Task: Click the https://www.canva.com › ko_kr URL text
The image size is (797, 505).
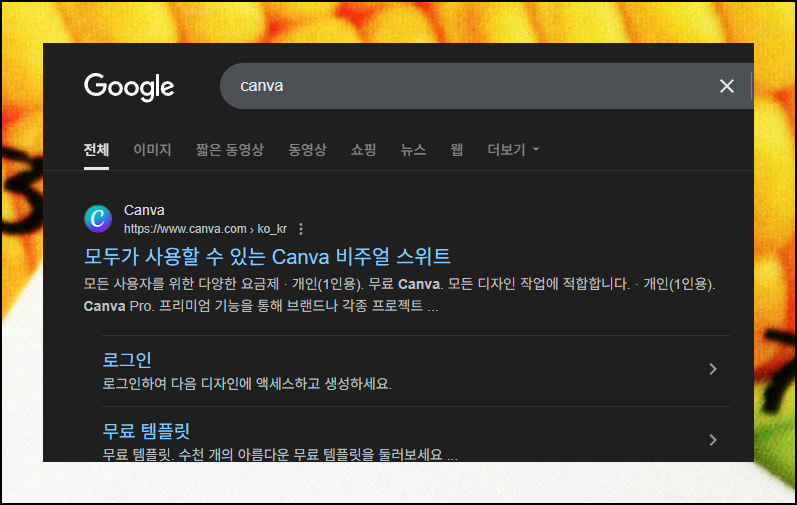Action: (x=205, y=229)
